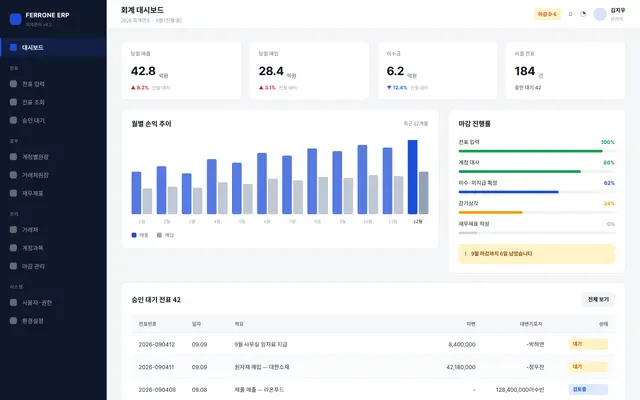Viewport: 640px width, 400px height.
Task: Click the amount 8,400,000
Action: tap(462, 344)
